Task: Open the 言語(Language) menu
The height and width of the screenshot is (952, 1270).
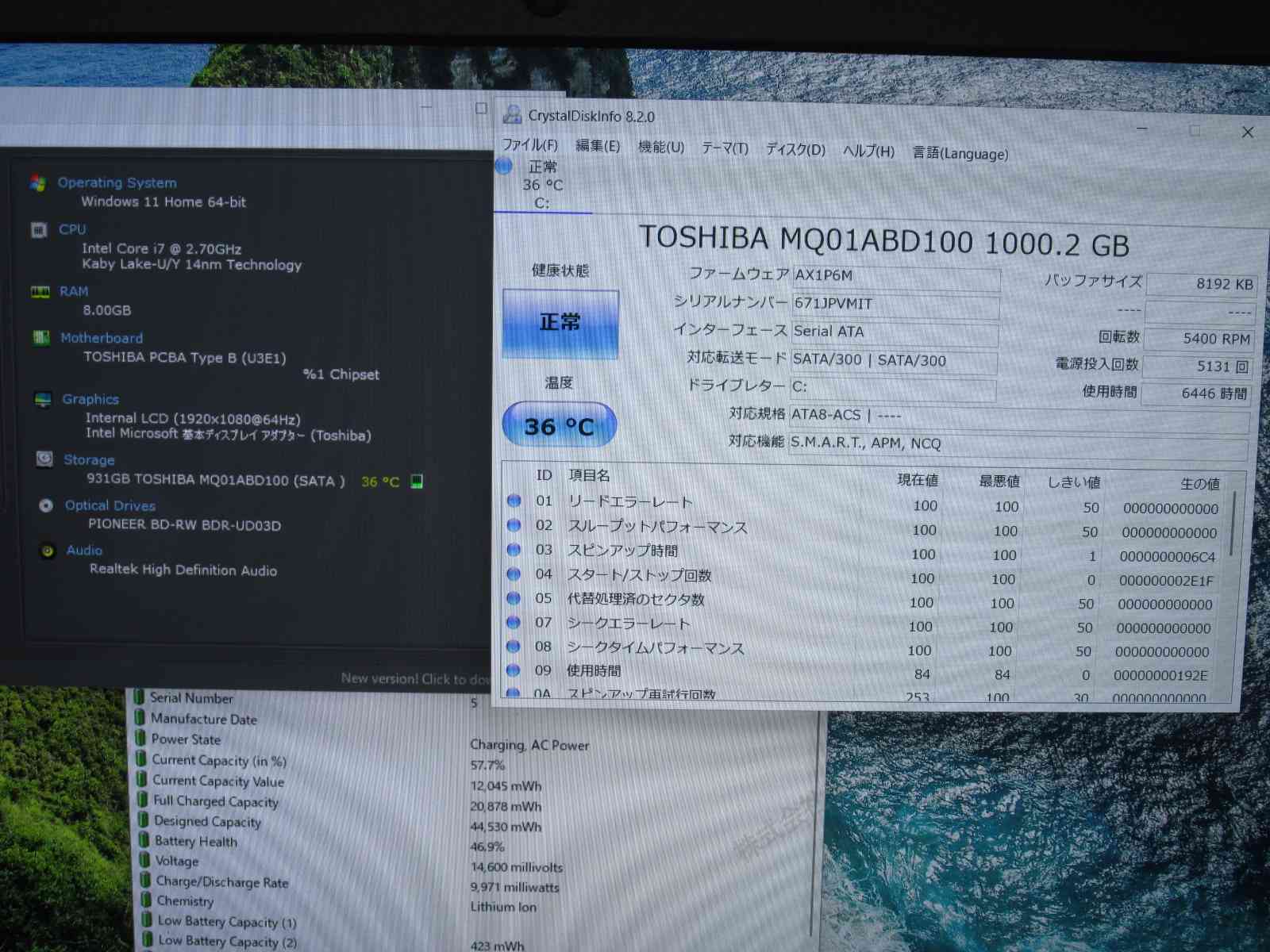Action: tap(960, 153)
